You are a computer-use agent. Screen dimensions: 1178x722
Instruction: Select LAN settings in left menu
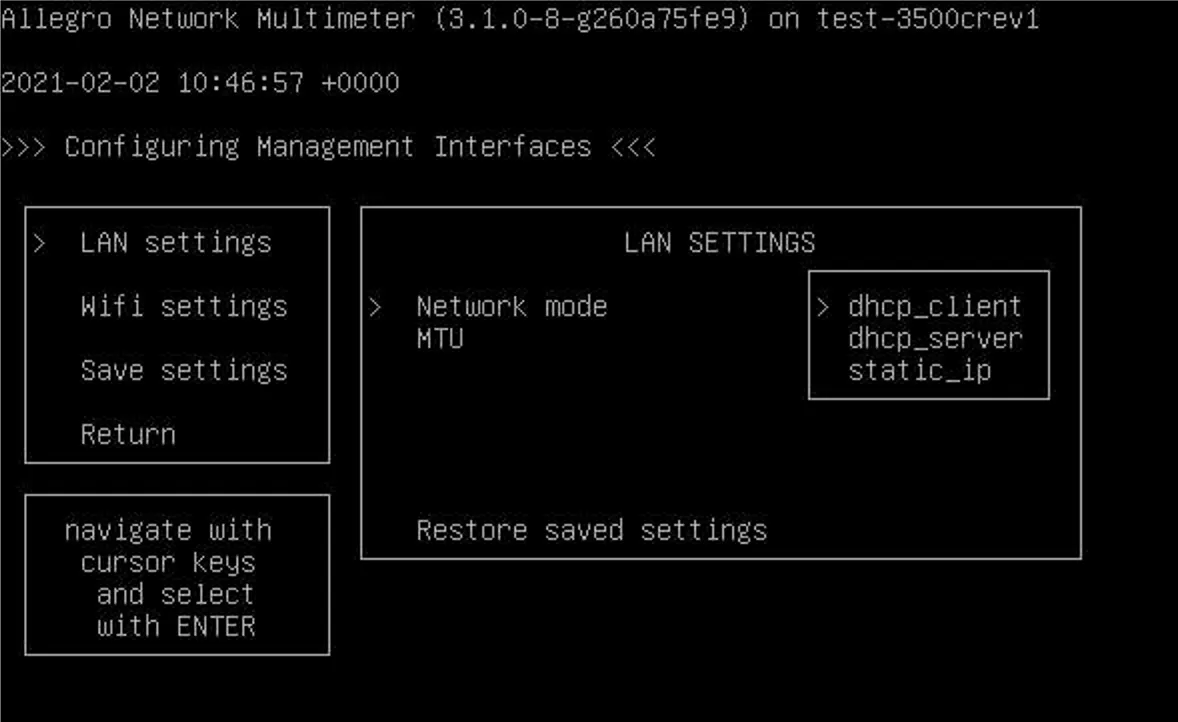coord(175,243)
